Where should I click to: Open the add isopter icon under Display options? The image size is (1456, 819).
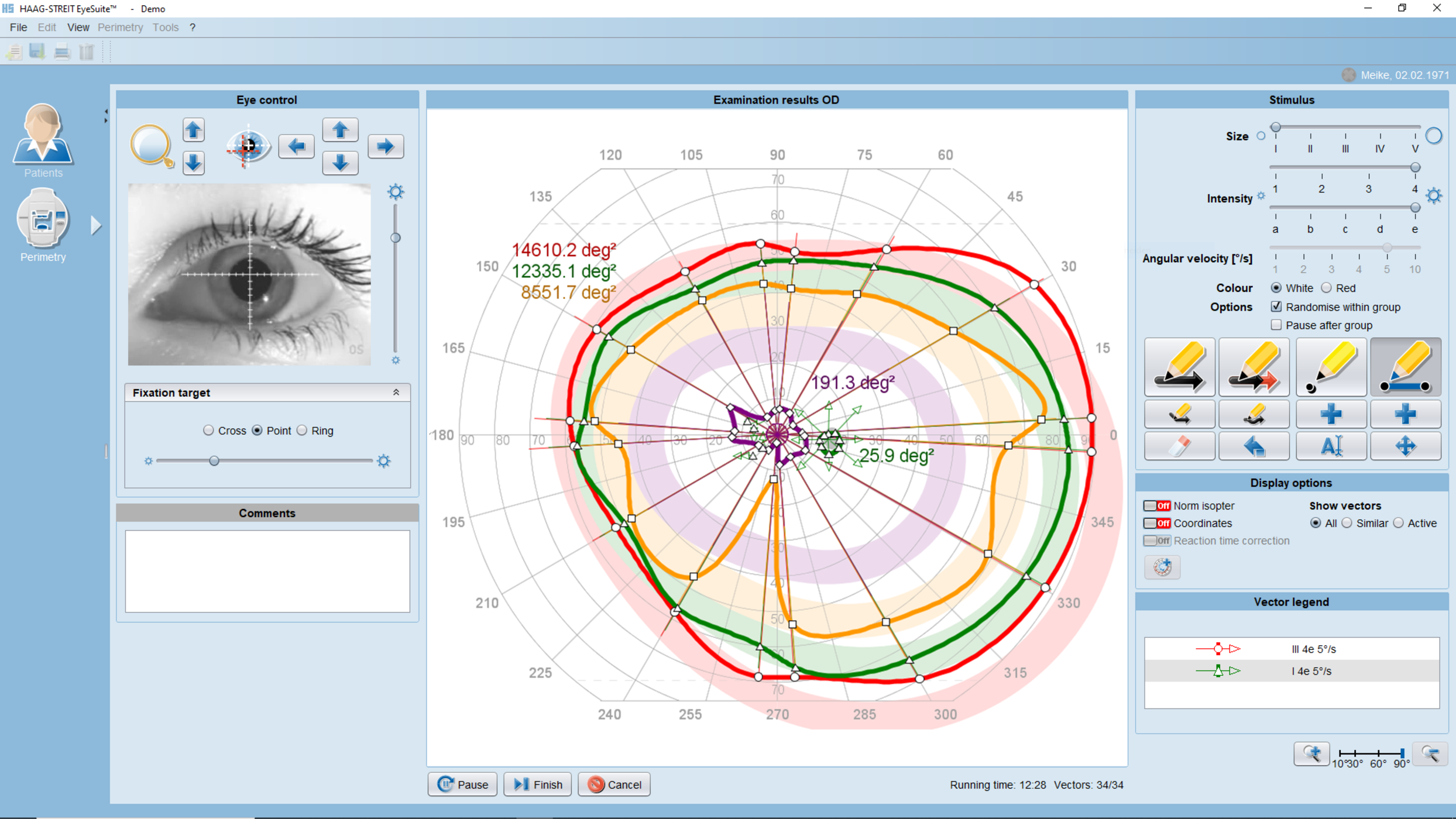[1162, 567]
